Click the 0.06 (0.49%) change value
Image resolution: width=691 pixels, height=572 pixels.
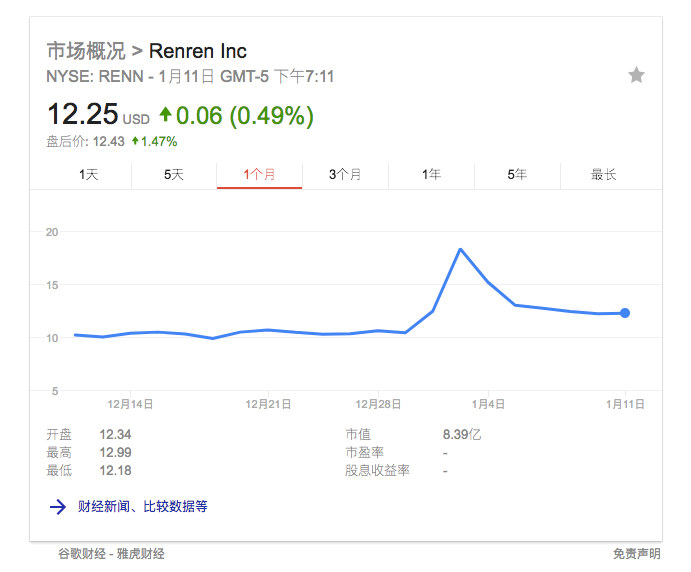pyautogui.click(x=245, y=115)
